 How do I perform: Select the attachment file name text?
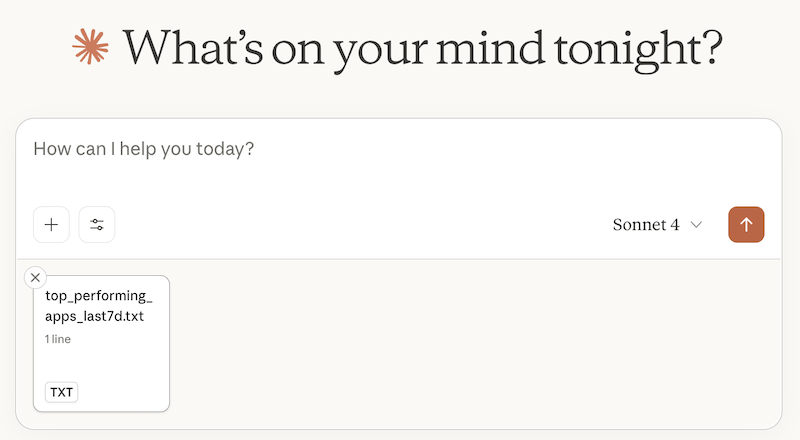coord(98,306)
